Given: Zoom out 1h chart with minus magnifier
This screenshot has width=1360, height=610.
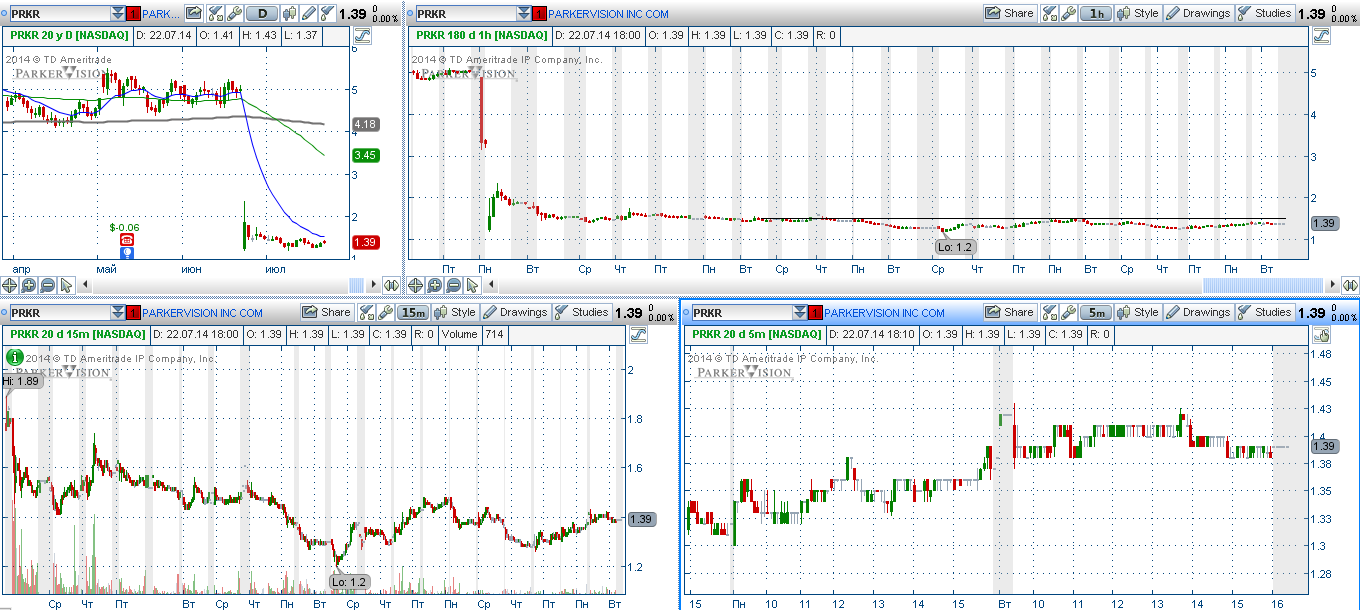Looking at the screenshot, I should [453, 285].
